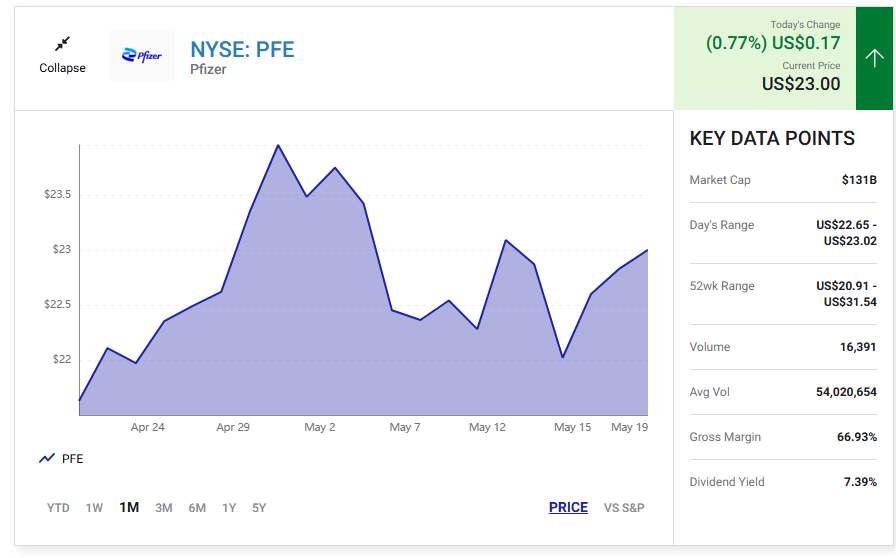This screenshot has height=558, width=896.
Task: Click the Market Cap $131B value
Action: (859, 180)
